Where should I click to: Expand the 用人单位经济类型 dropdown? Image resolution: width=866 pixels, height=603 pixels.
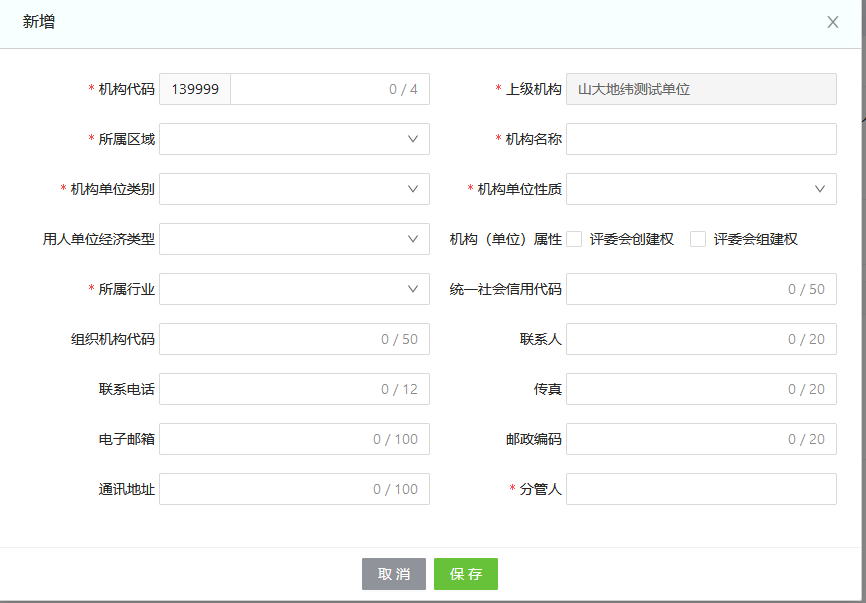[294, 239]
